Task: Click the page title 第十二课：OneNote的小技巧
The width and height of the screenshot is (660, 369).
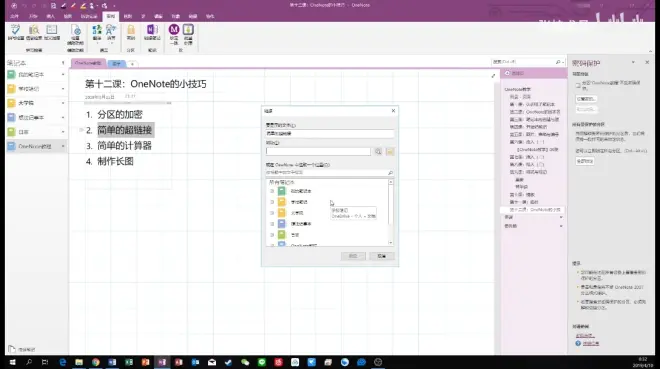Action: coord(146,84)
